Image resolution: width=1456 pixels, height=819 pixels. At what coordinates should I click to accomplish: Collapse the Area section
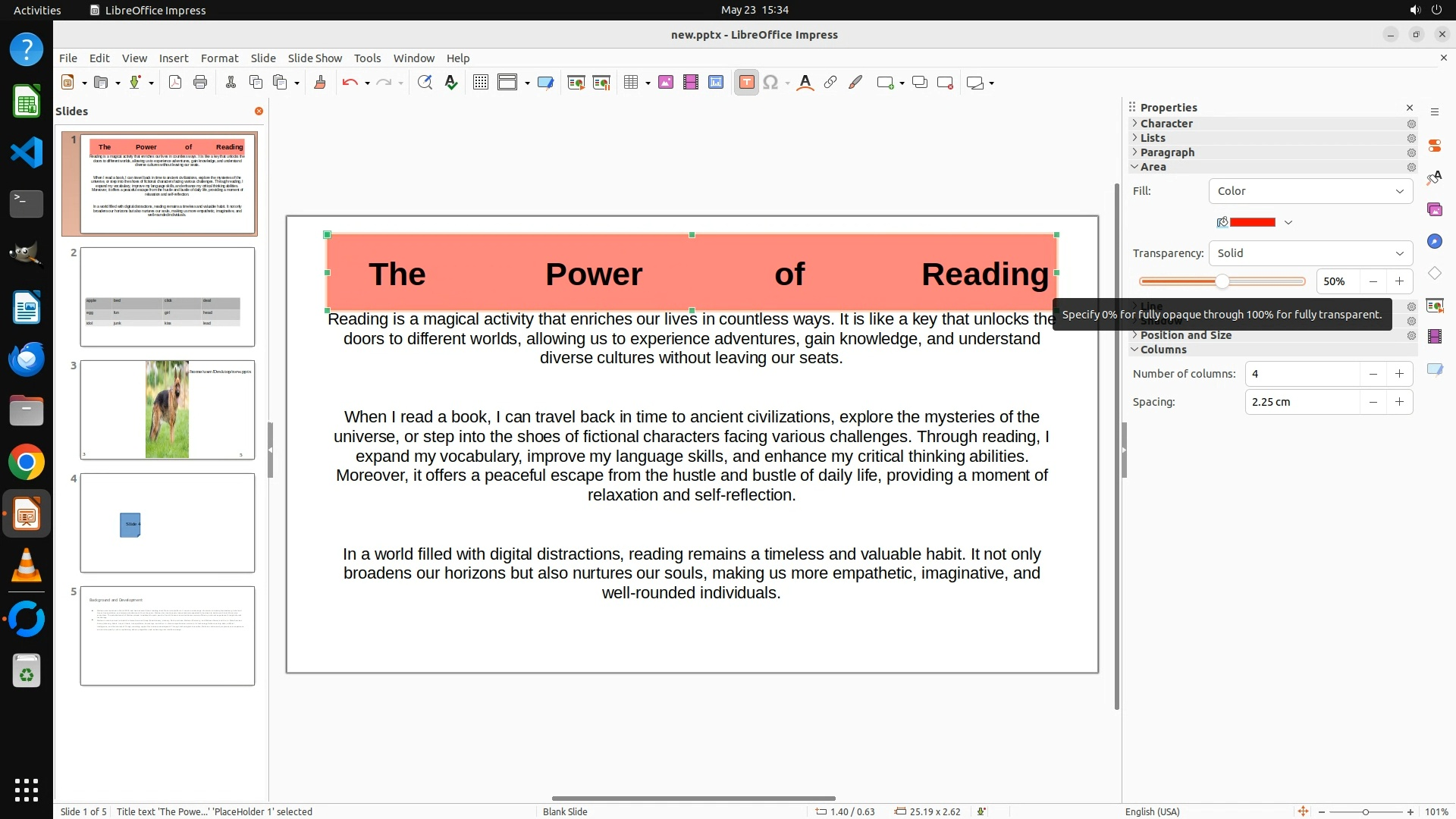tap(1153, 167)
